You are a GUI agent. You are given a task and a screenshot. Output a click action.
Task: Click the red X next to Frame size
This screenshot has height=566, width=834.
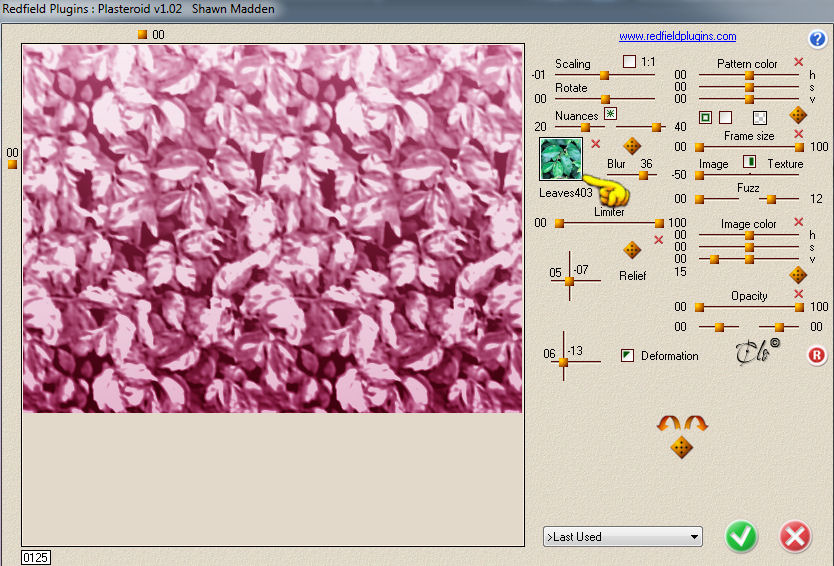(x=798, y=134)
